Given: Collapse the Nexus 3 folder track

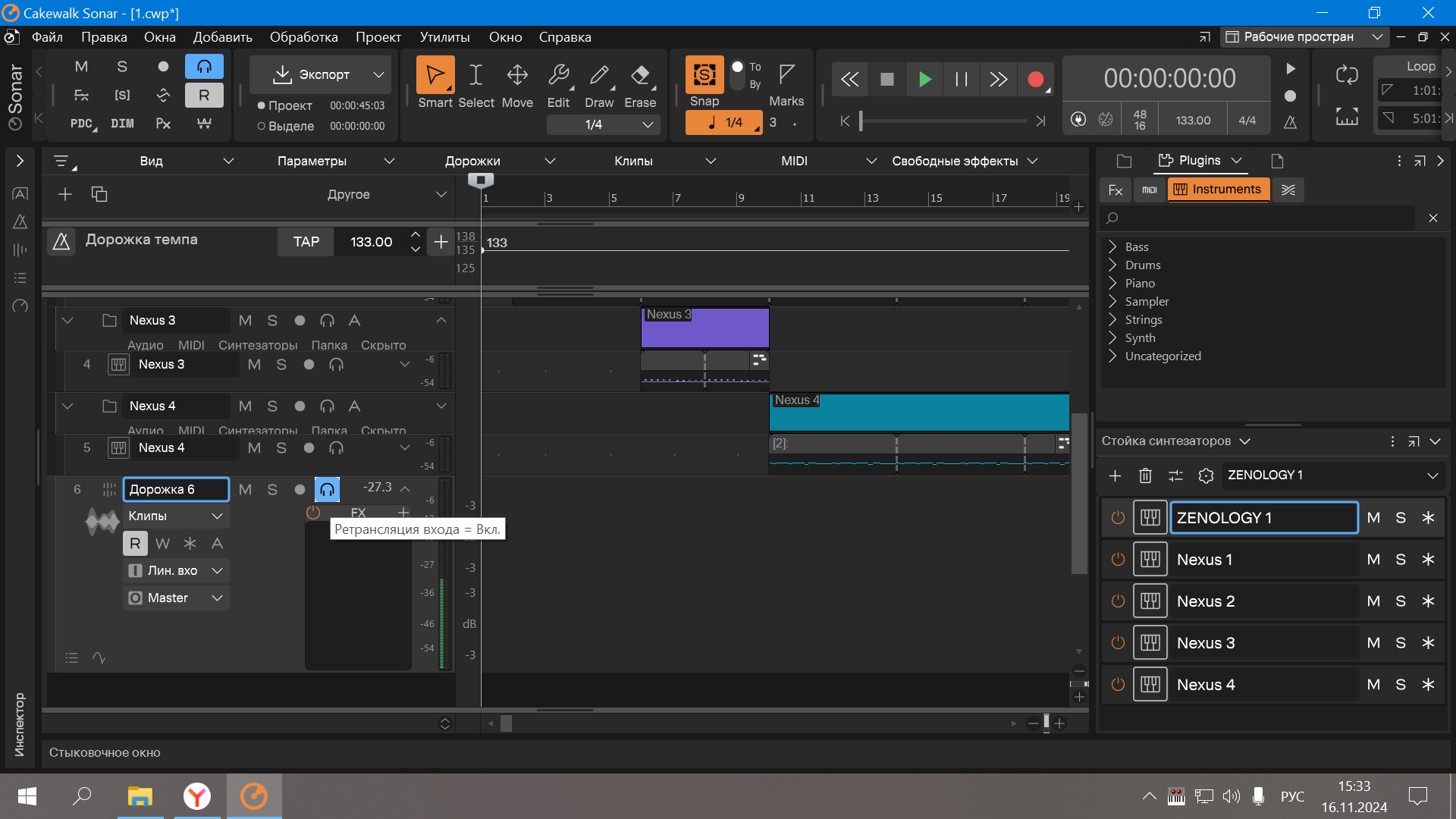Looking at the screenshot, I should click(x=67, y=321).
